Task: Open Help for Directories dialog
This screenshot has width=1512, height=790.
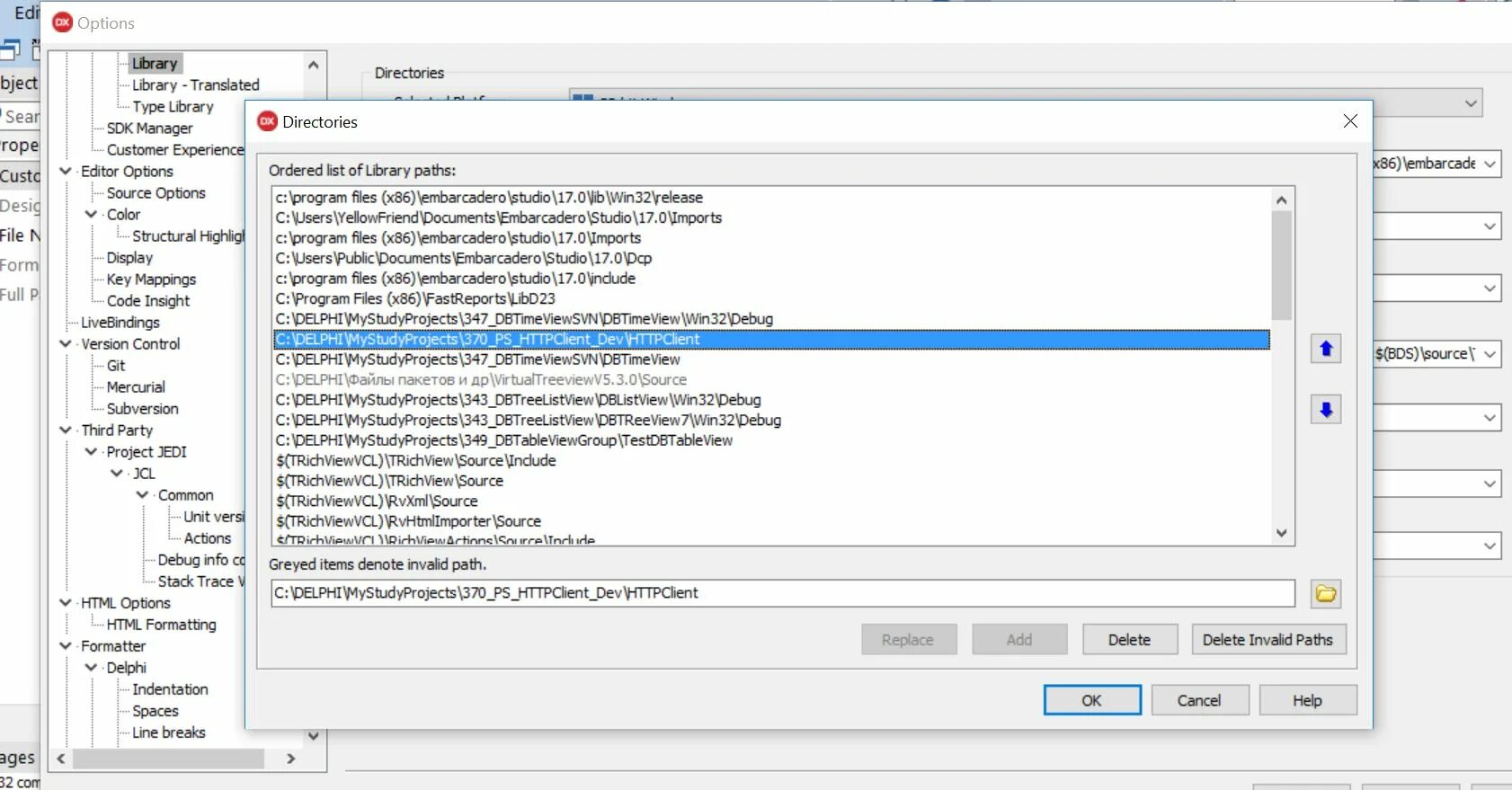Action: [x=1307, y=700]
